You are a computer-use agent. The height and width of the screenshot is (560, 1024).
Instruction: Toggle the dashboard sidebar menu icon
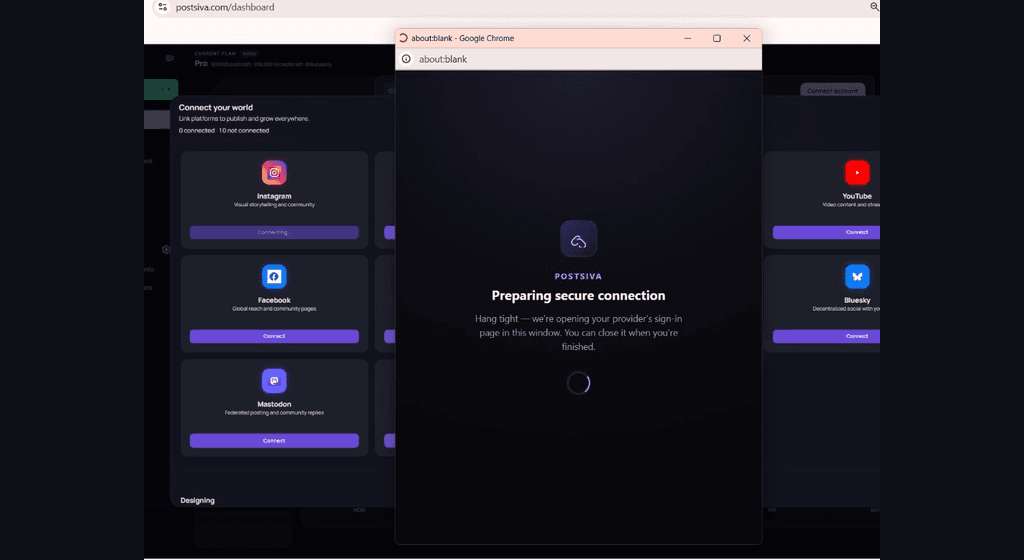(x=170, y=58)
